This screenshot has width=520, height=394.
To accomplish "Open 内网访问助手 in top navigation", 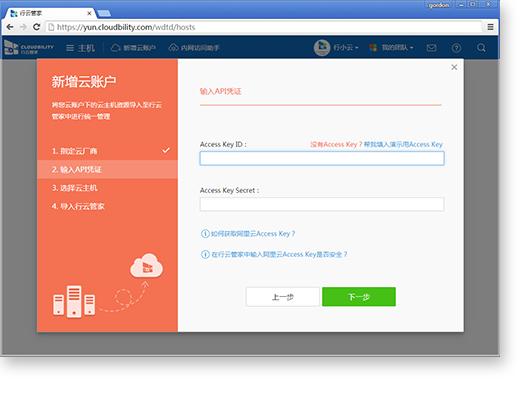I will pyautogui.click(x=194, y=48).
